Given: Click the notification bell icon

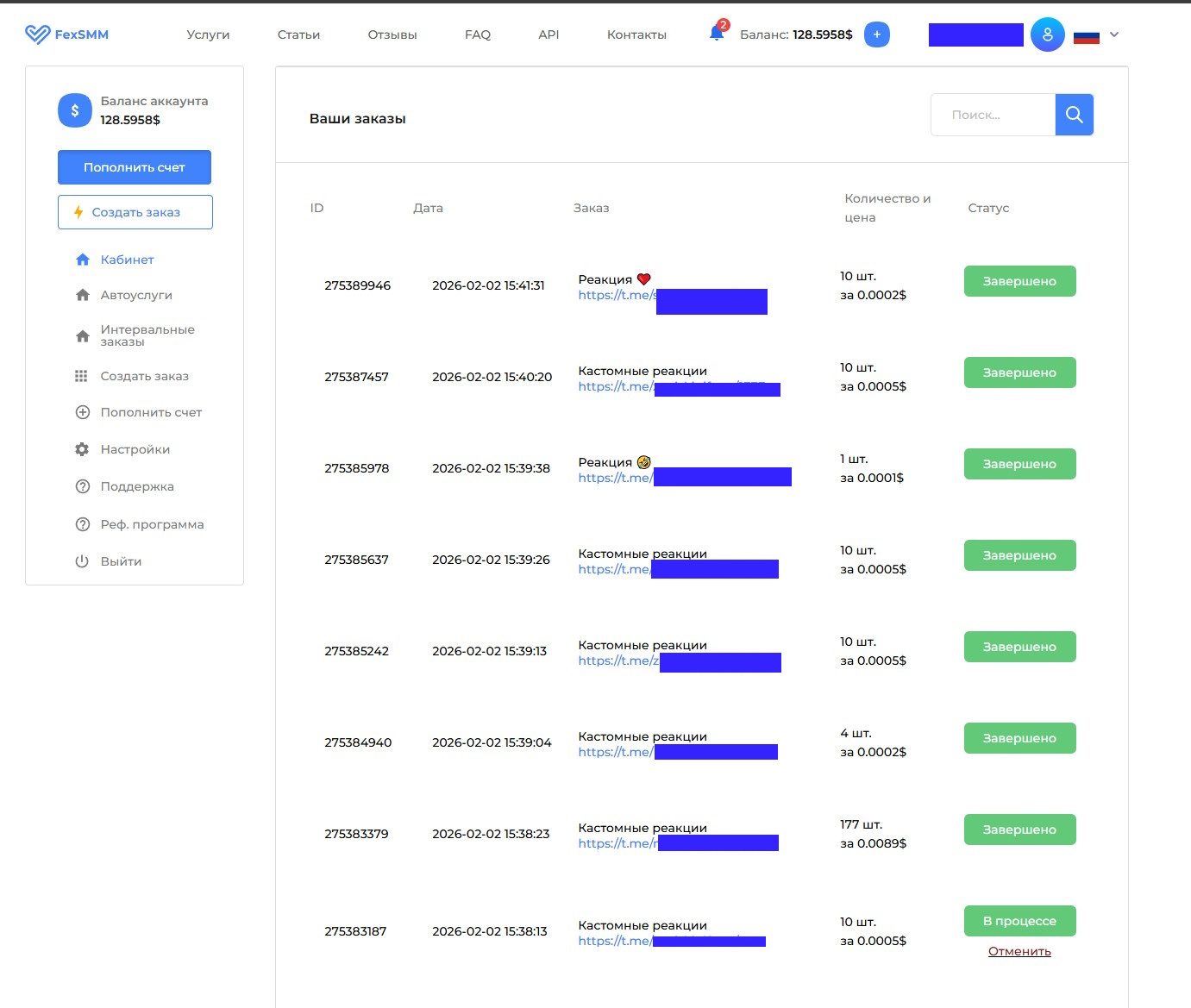Looking at the screenshot, I should 716,34.
